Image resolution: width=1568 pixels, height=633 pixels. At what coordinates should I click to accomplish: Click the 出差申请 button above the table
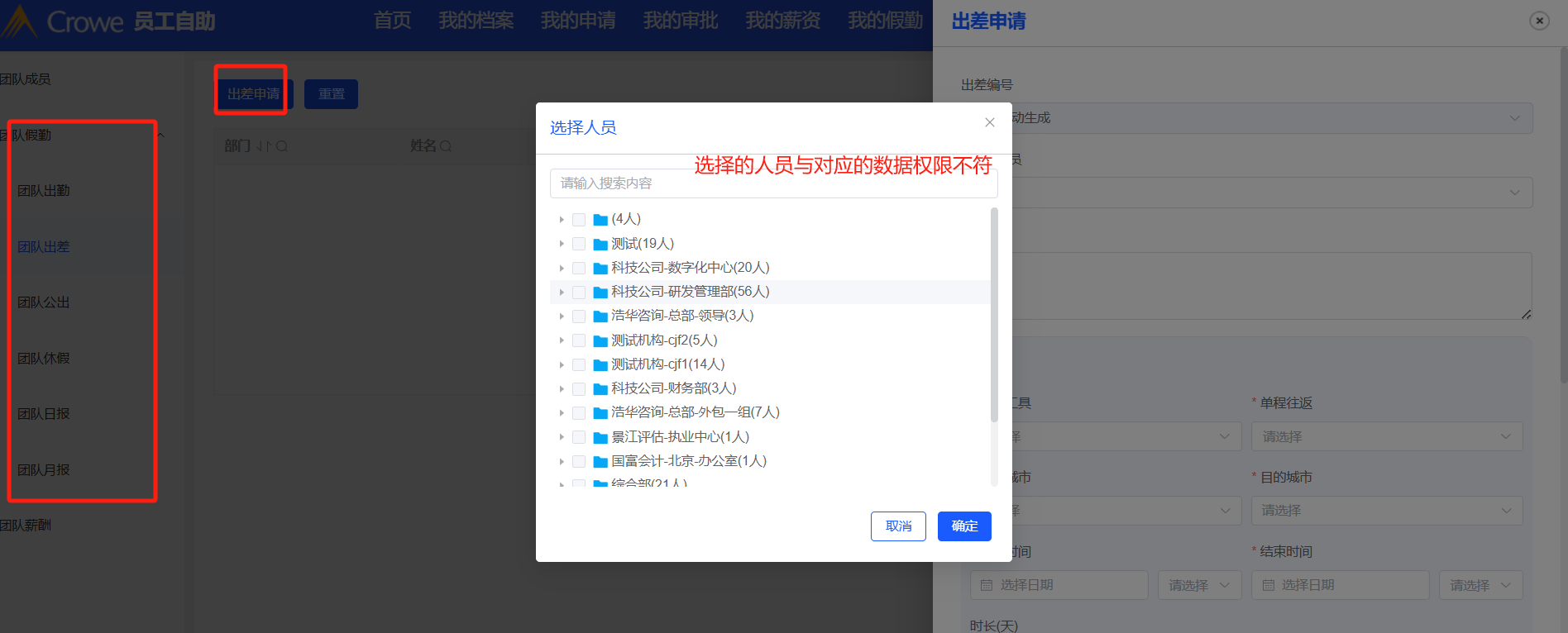click(x=253, y=94)
